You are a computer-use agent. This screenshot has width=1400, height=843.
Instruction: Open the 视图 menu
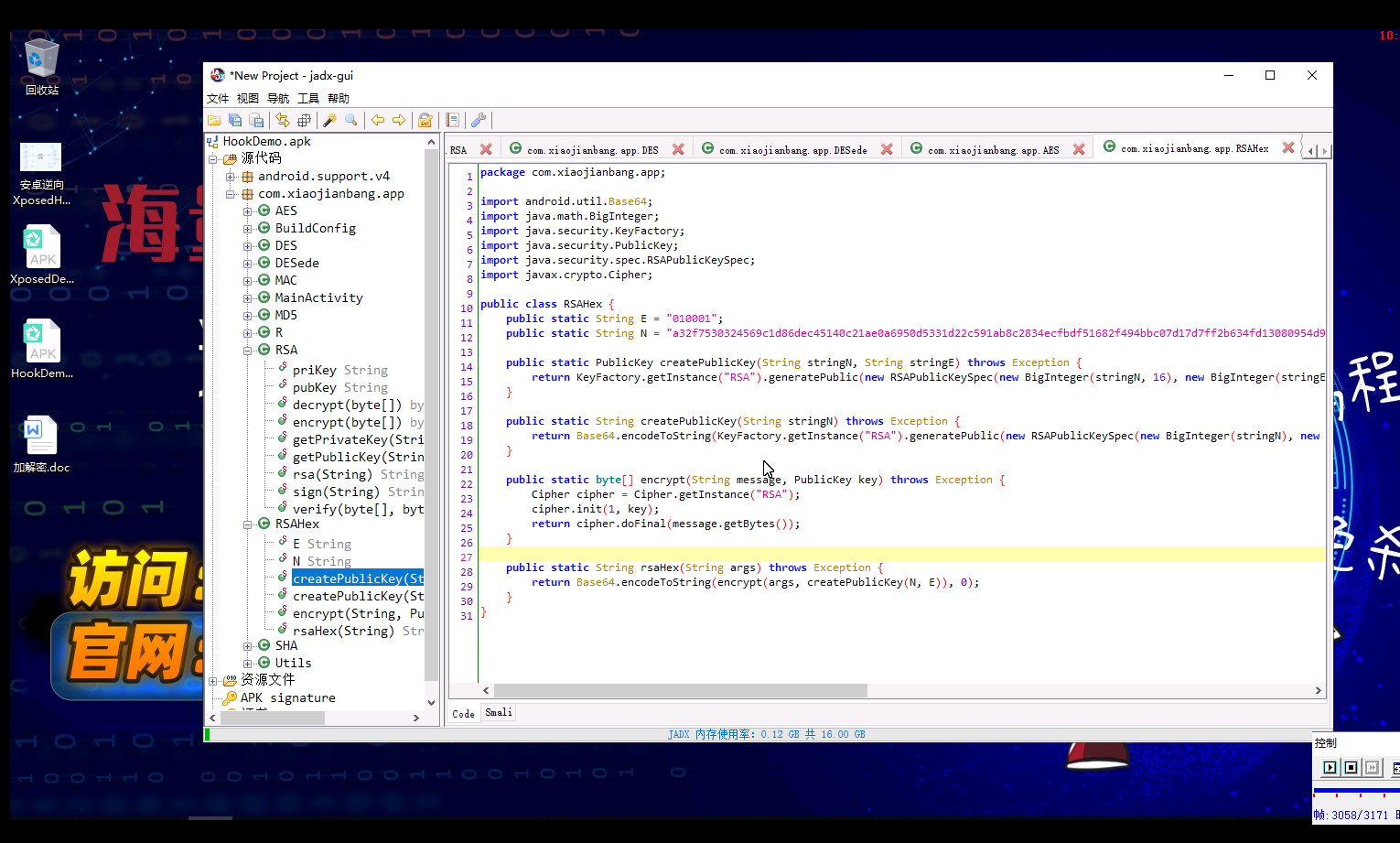(248, 98)
